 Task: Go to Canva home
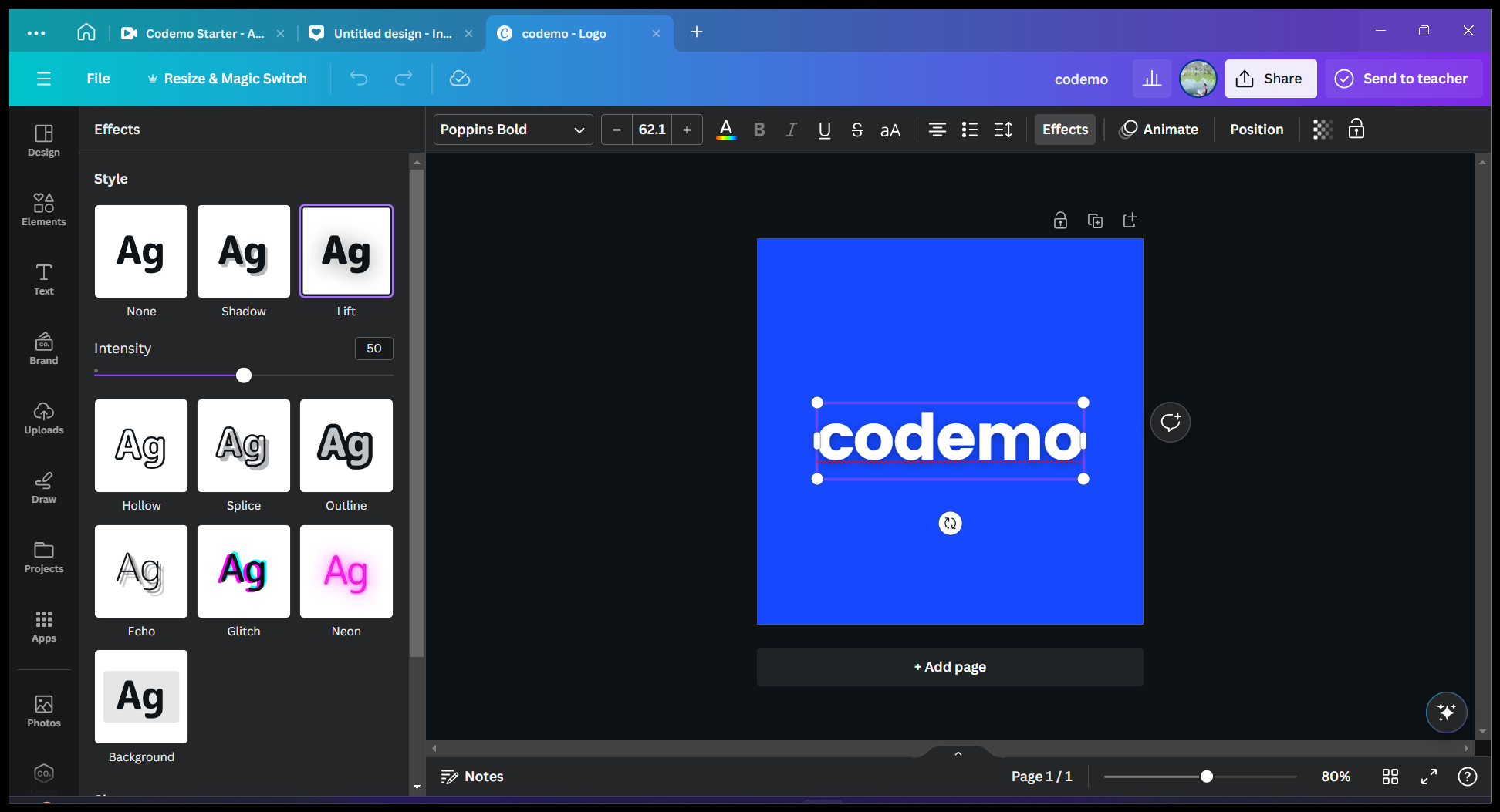(x=86, y=32)
